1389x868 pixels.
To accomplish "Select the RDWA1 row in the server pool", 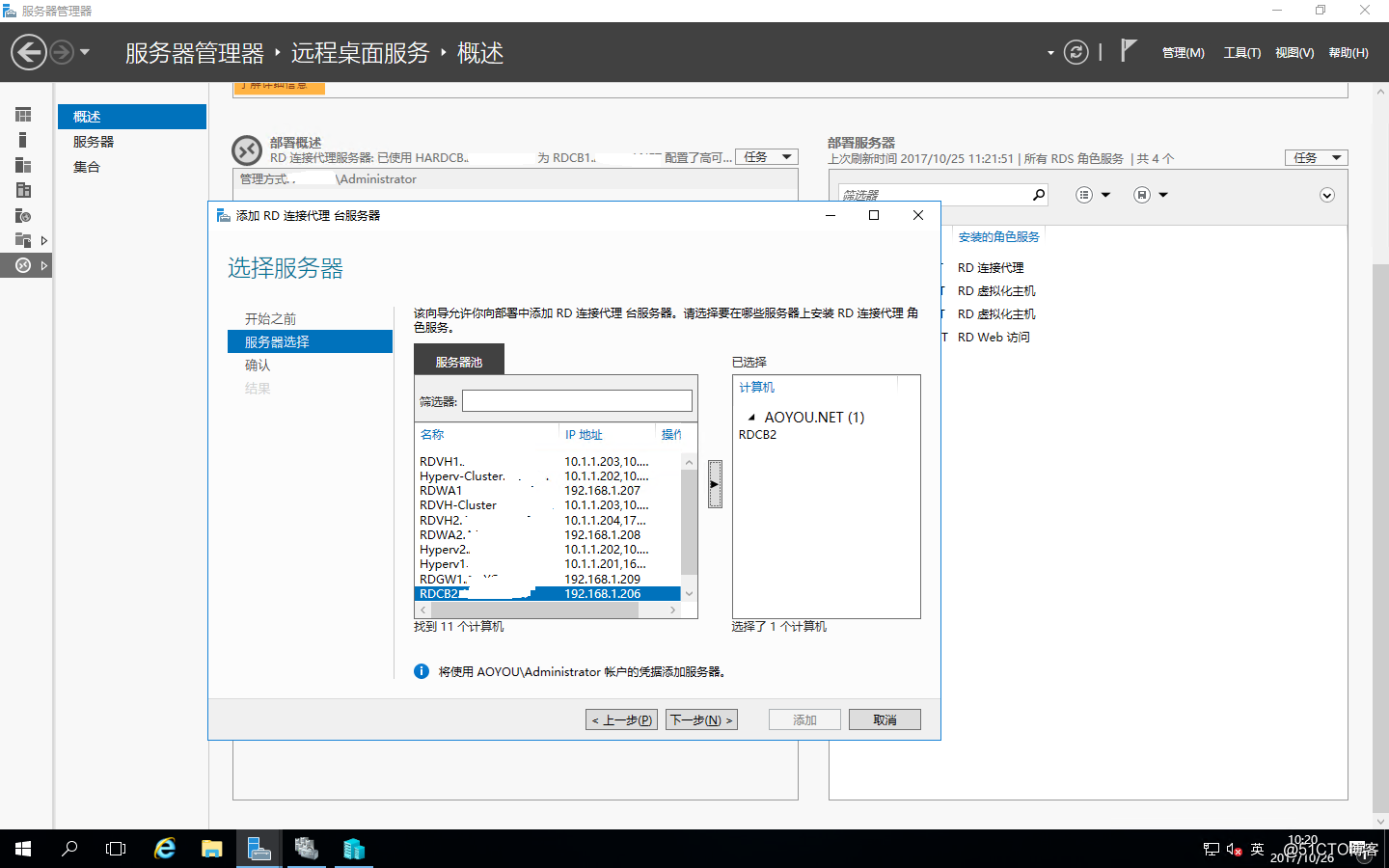I will click(x=547, y=490).
